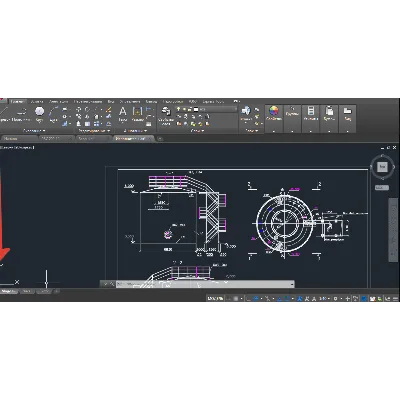
Task: Switch to the Model layout tab
Action: (9, 291)
